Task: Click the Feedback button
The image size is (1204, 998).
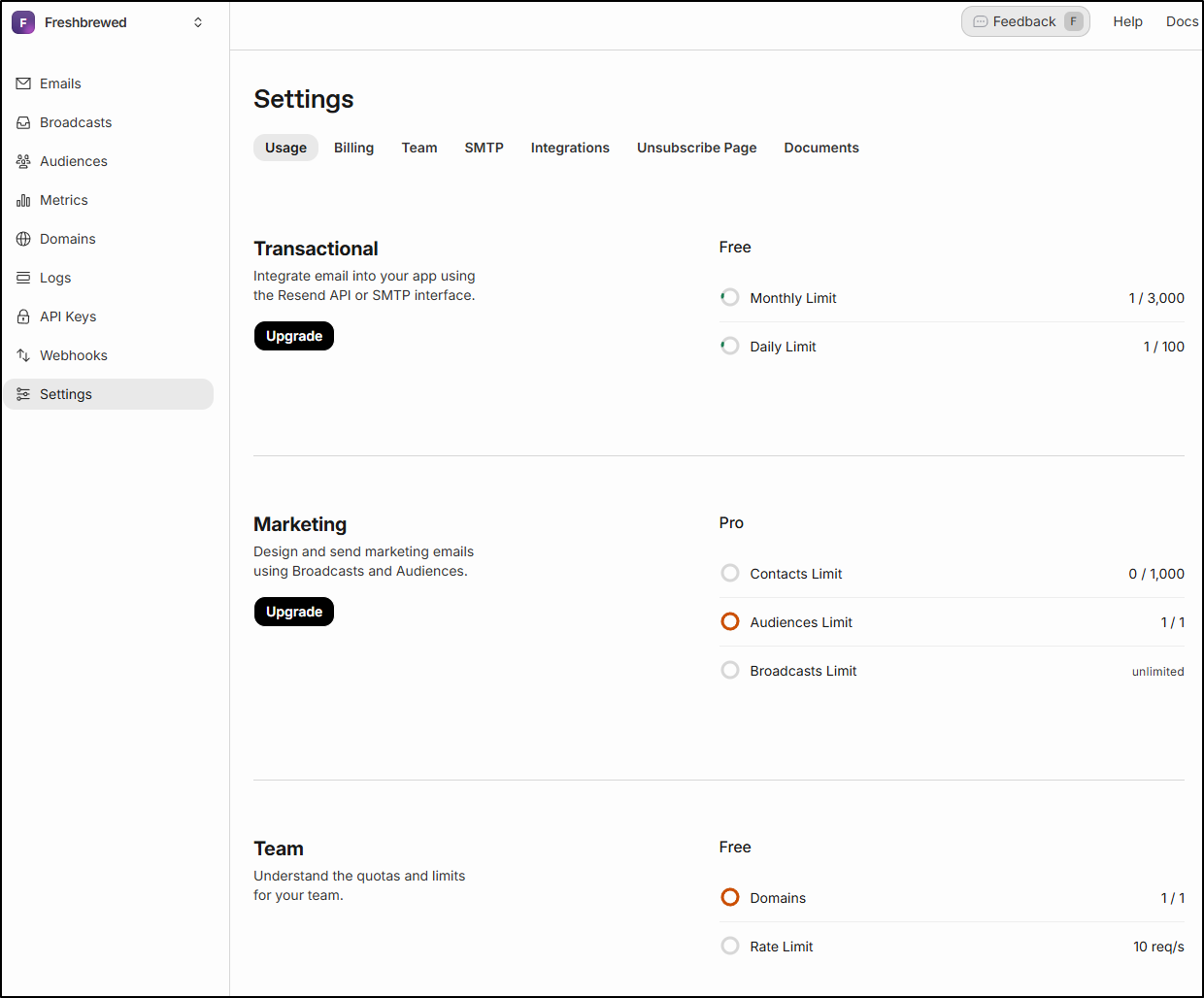Action: click(1025, 21)
